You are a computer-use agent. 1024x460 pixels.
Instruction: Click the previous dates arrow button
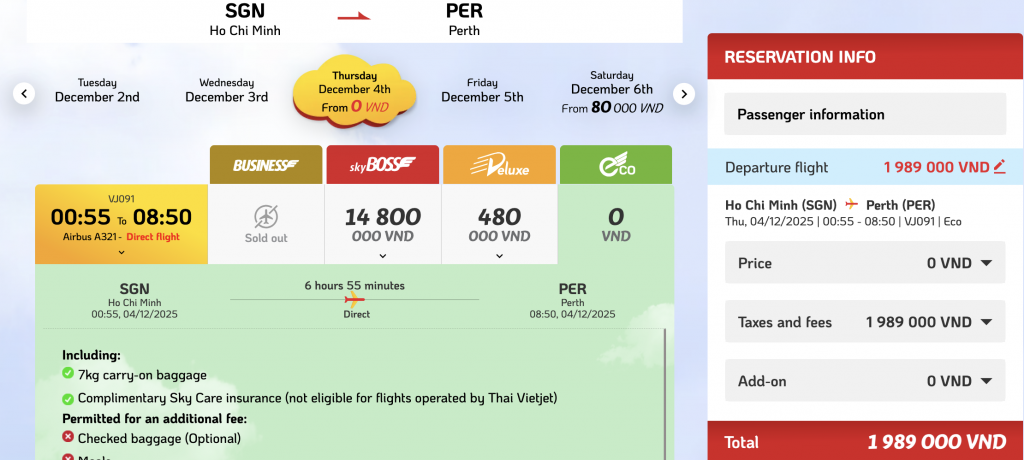[x=25, y=94]
